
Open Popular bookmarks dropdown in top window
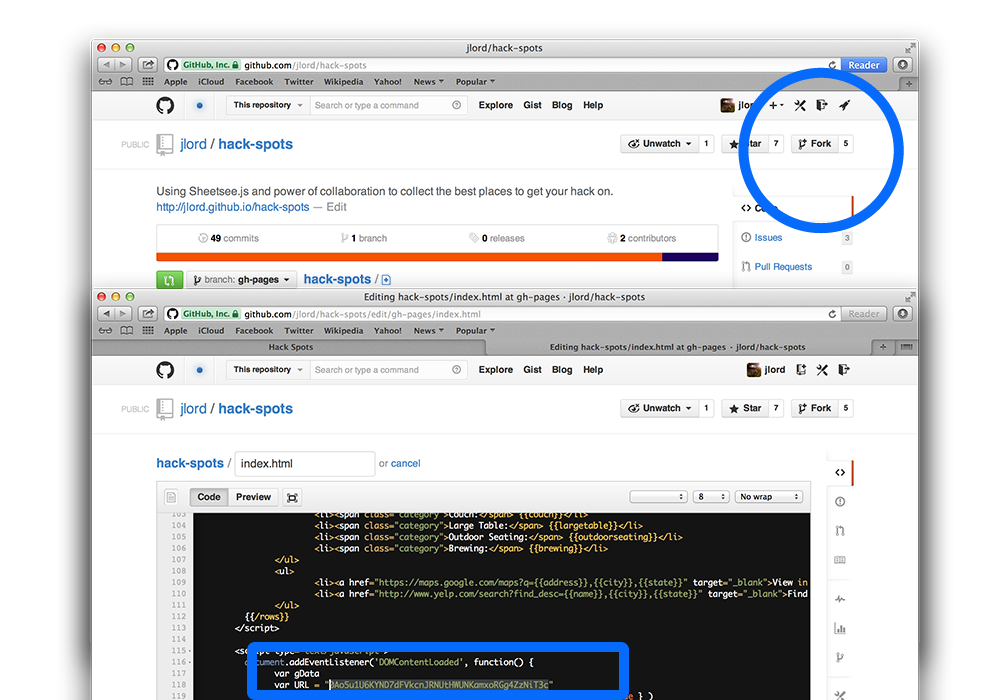[x=475, y=82]
